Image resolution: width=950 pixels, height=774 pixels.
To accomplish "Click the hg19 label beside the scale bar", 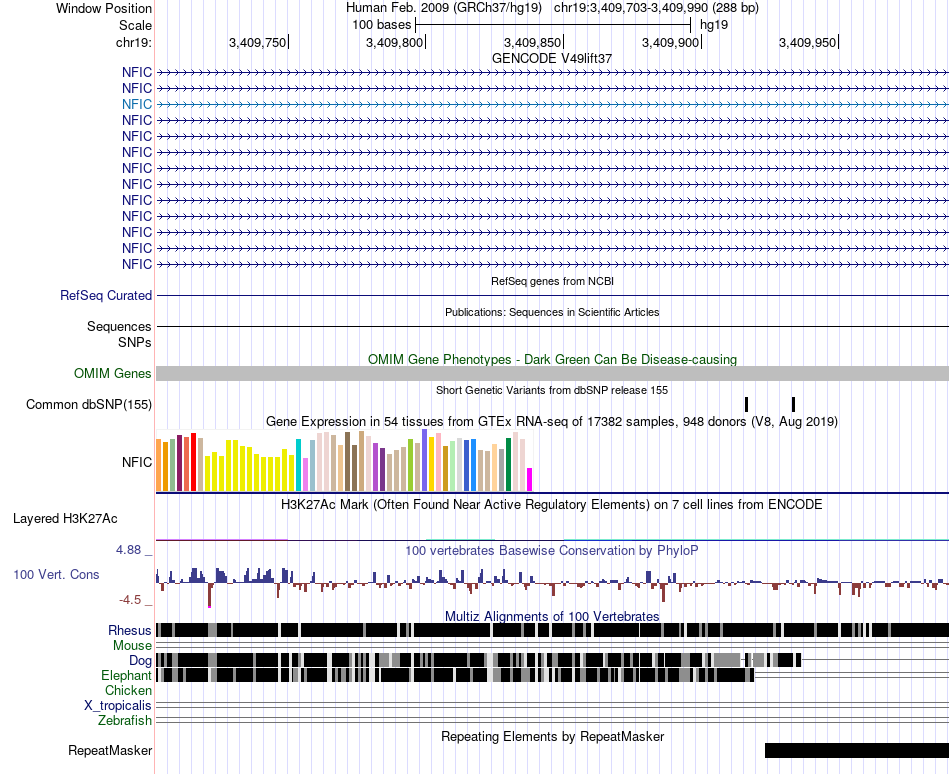I will click(714, 25).
